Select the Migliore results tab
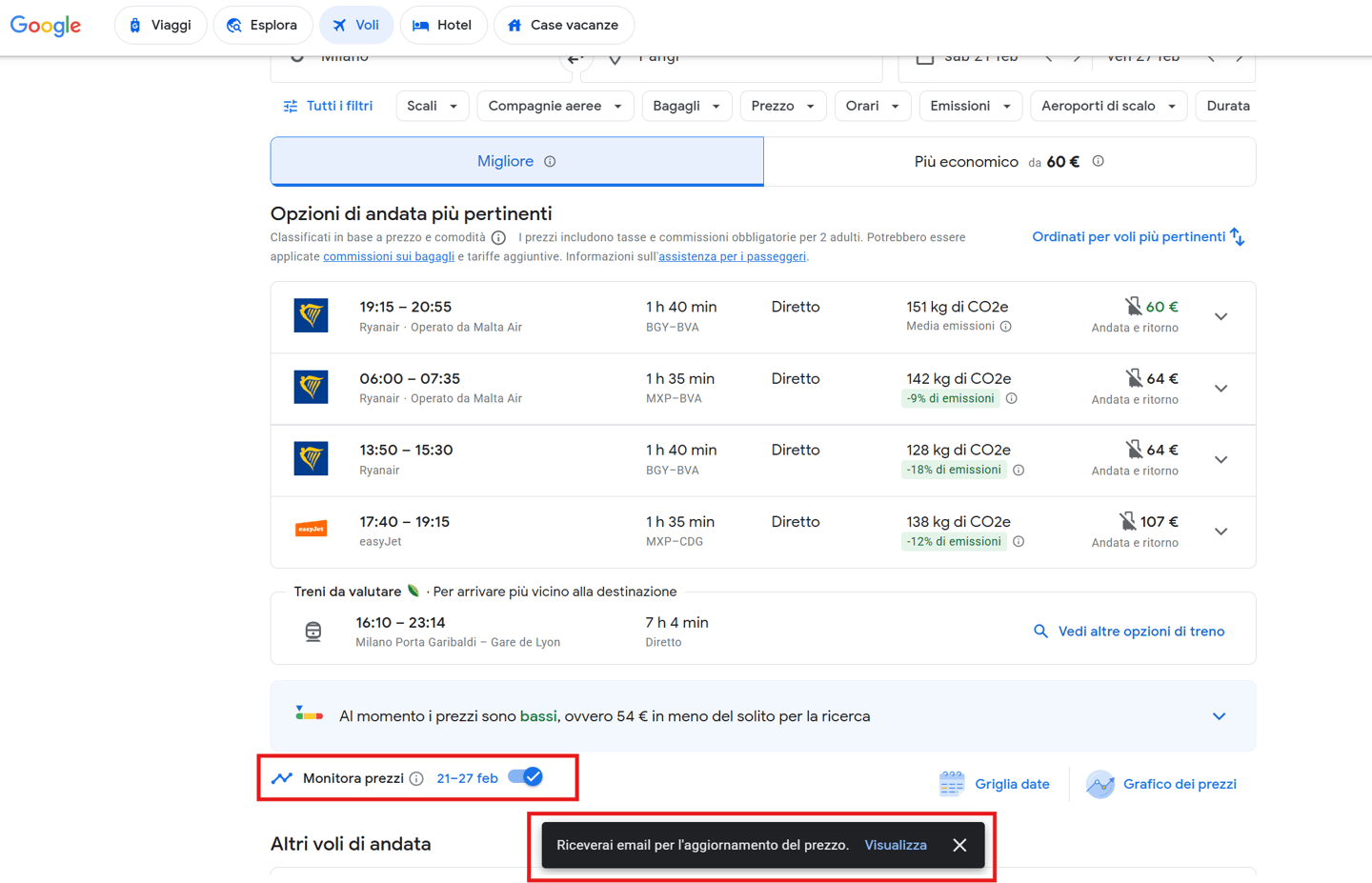The width and height of the screenshot is (1372, 883). pos(516,161)
